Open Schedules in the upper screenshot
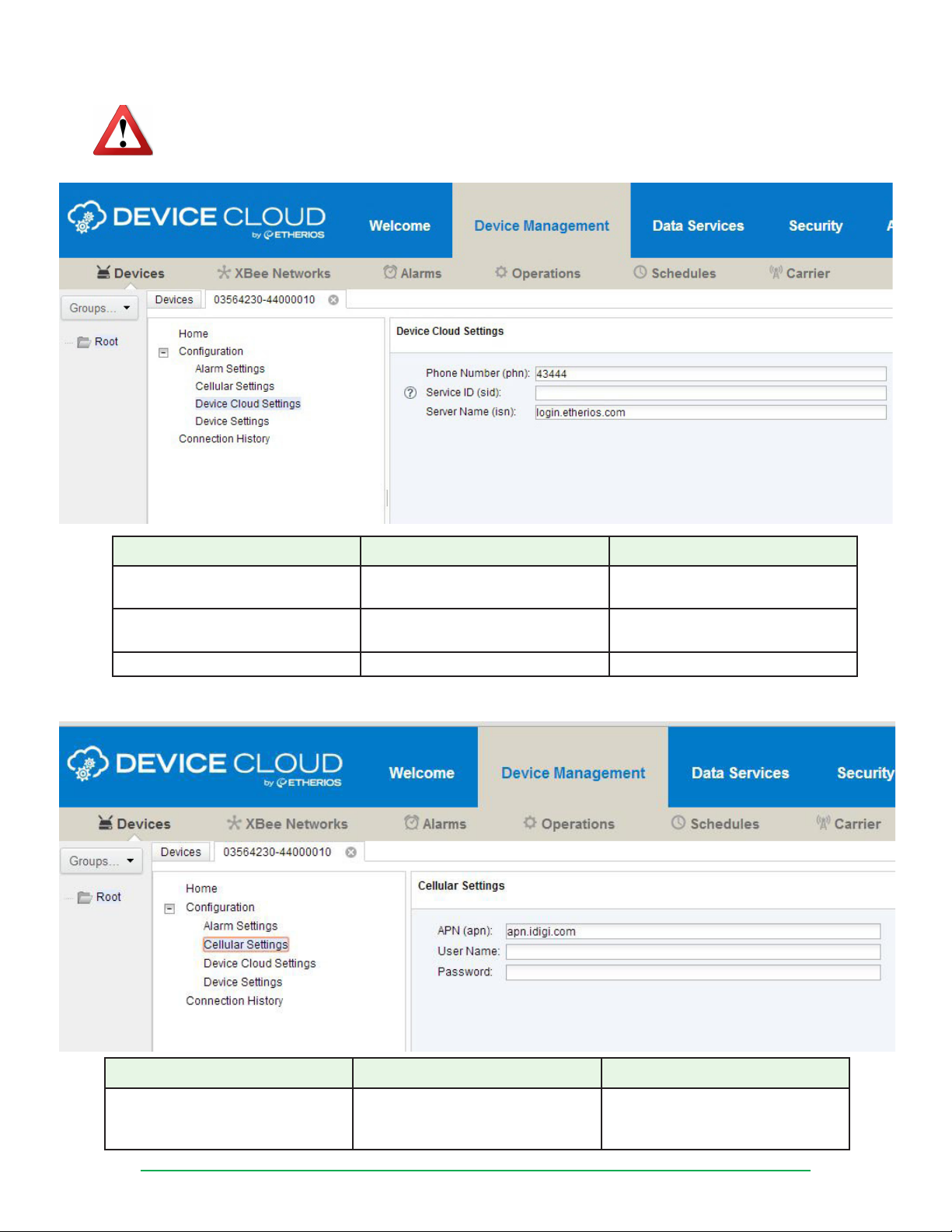This screenshot has height=1232, width=952. (x=675, y=273)
